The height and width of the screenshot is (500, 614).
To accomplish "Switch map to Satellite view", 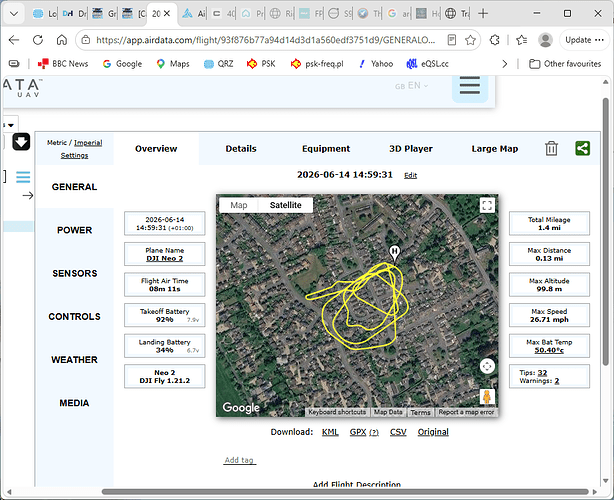I will 285,205.
